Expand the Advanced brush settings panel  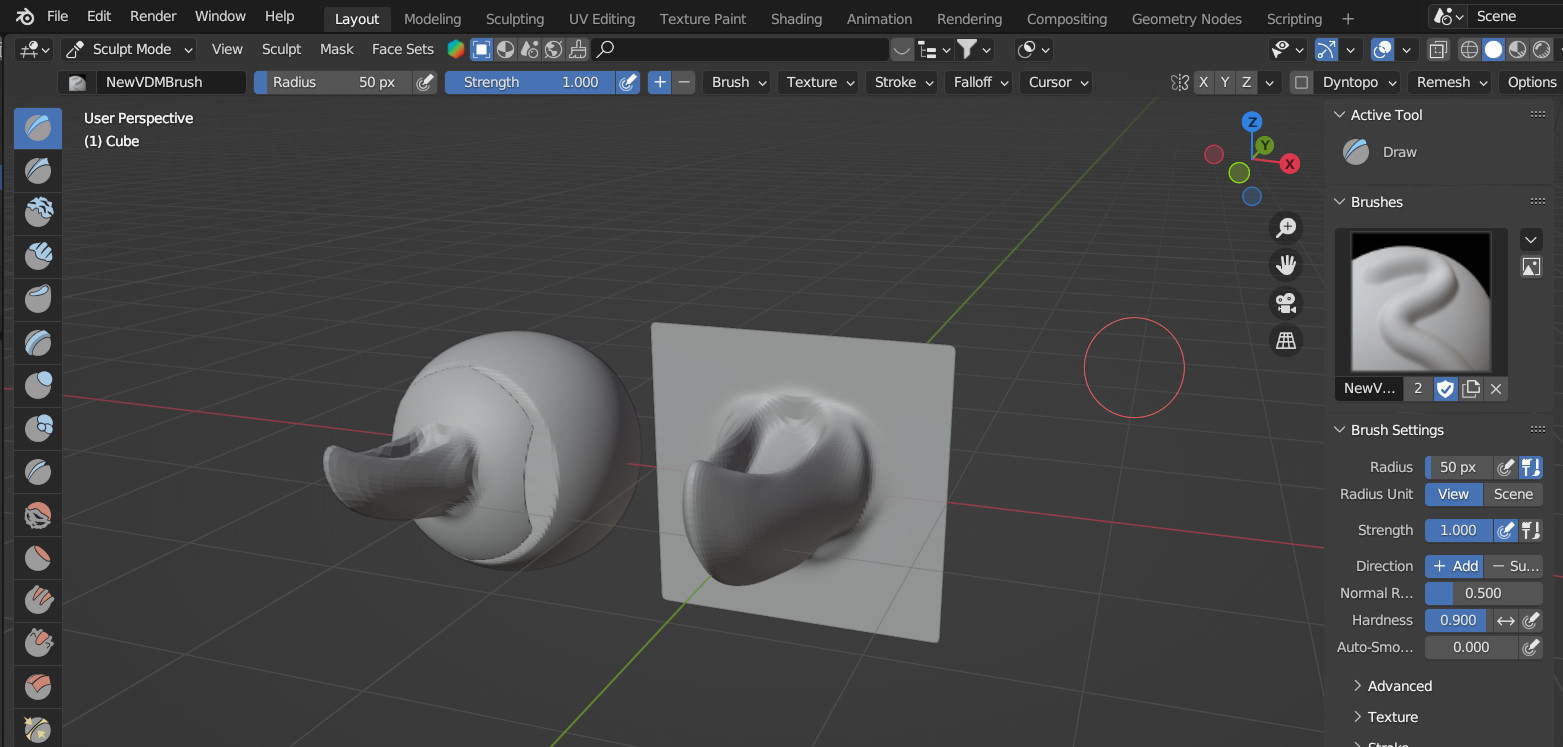1399,686
